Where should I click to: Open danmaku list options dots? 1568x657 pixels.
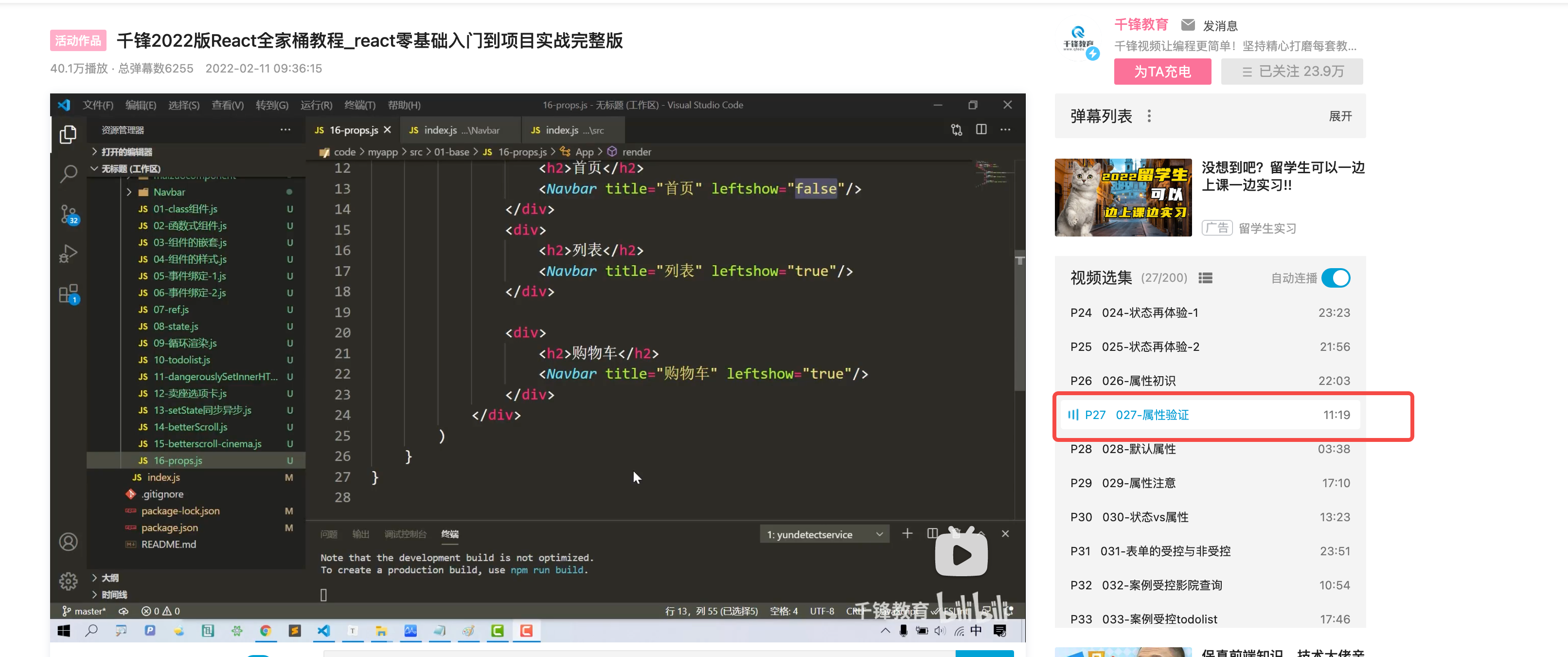[1149, 116]
